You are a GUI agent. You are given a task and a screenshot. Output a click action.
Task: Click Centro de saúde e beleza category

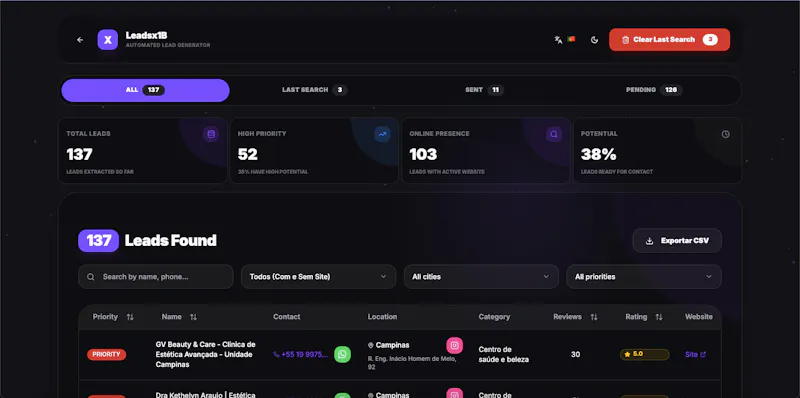[x=504, y=354]
